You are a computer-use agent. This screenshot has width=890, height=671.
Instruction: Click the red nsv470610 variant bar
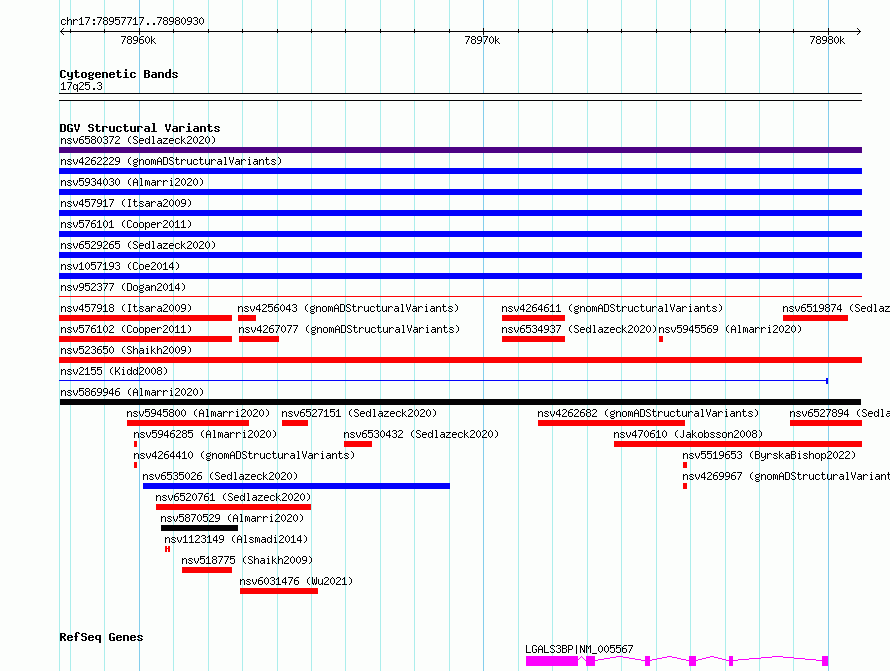tap(738, 444)
